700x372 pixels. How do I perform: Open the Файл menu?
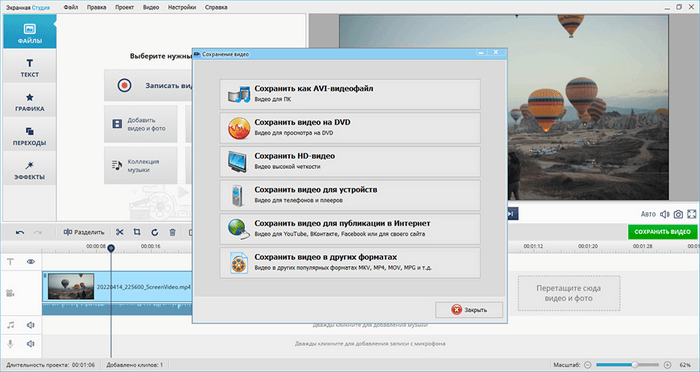70,7
